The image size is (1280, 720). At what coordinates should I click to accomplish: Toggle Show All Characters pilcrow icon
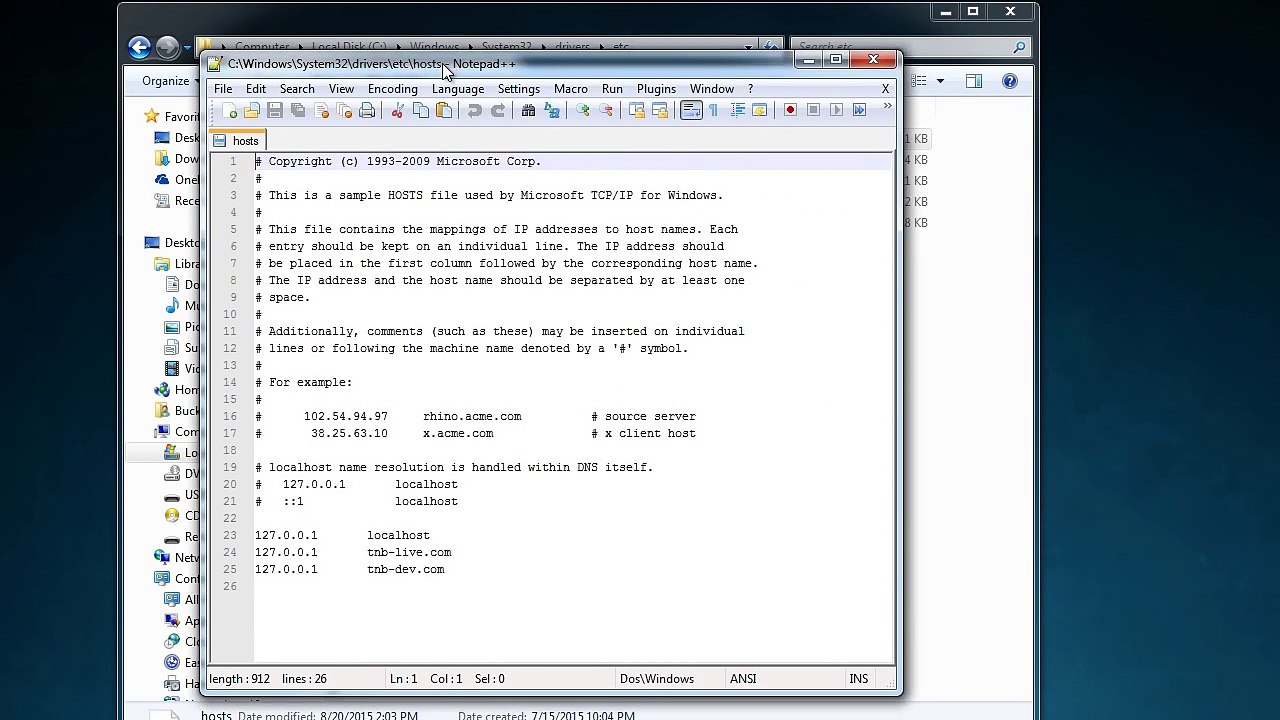(x=713, y=110)
